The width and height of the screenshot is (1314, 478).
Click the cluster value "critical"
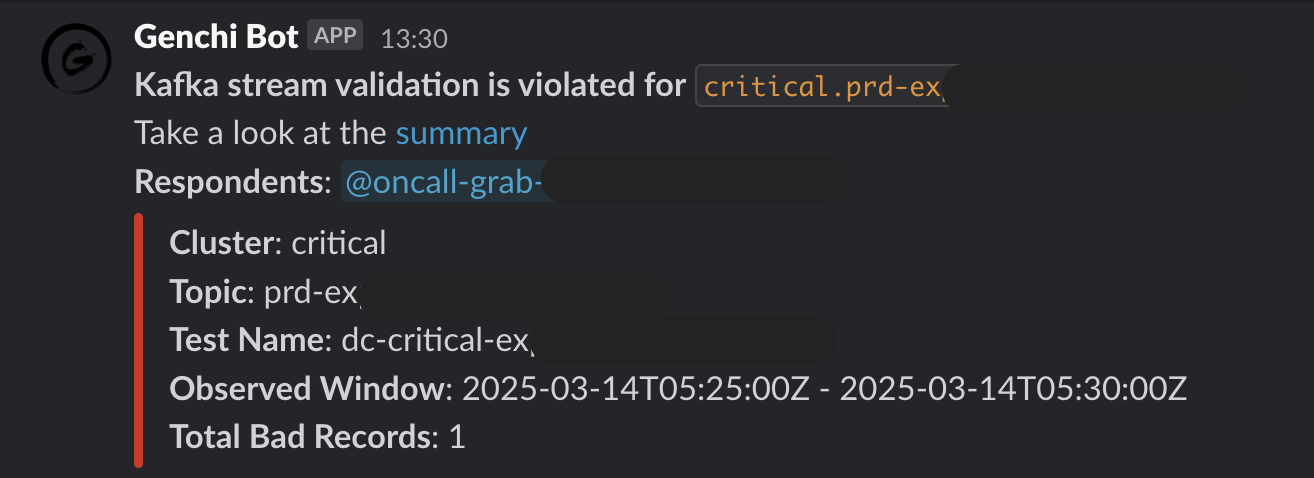(339, 243)
